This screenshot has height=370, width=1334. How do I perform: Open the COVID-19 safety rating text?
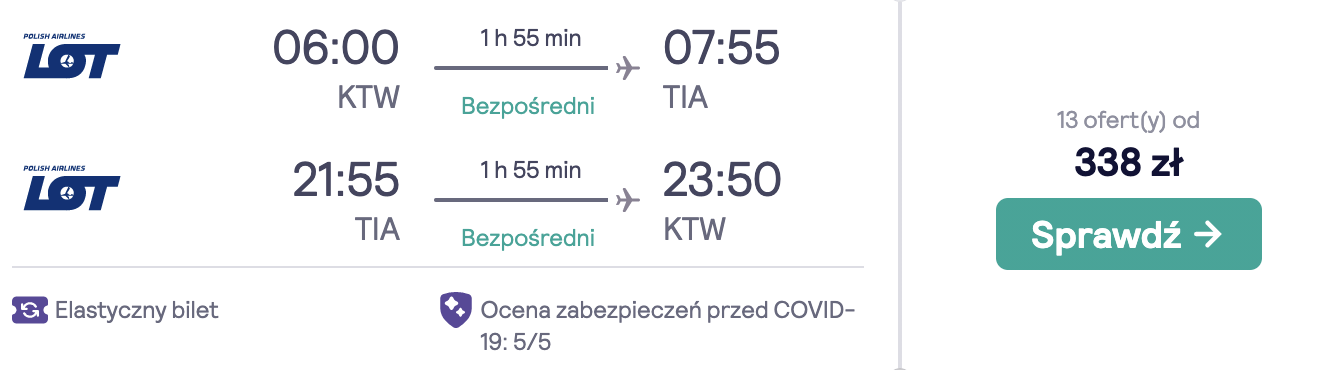(x=668, y=326)
